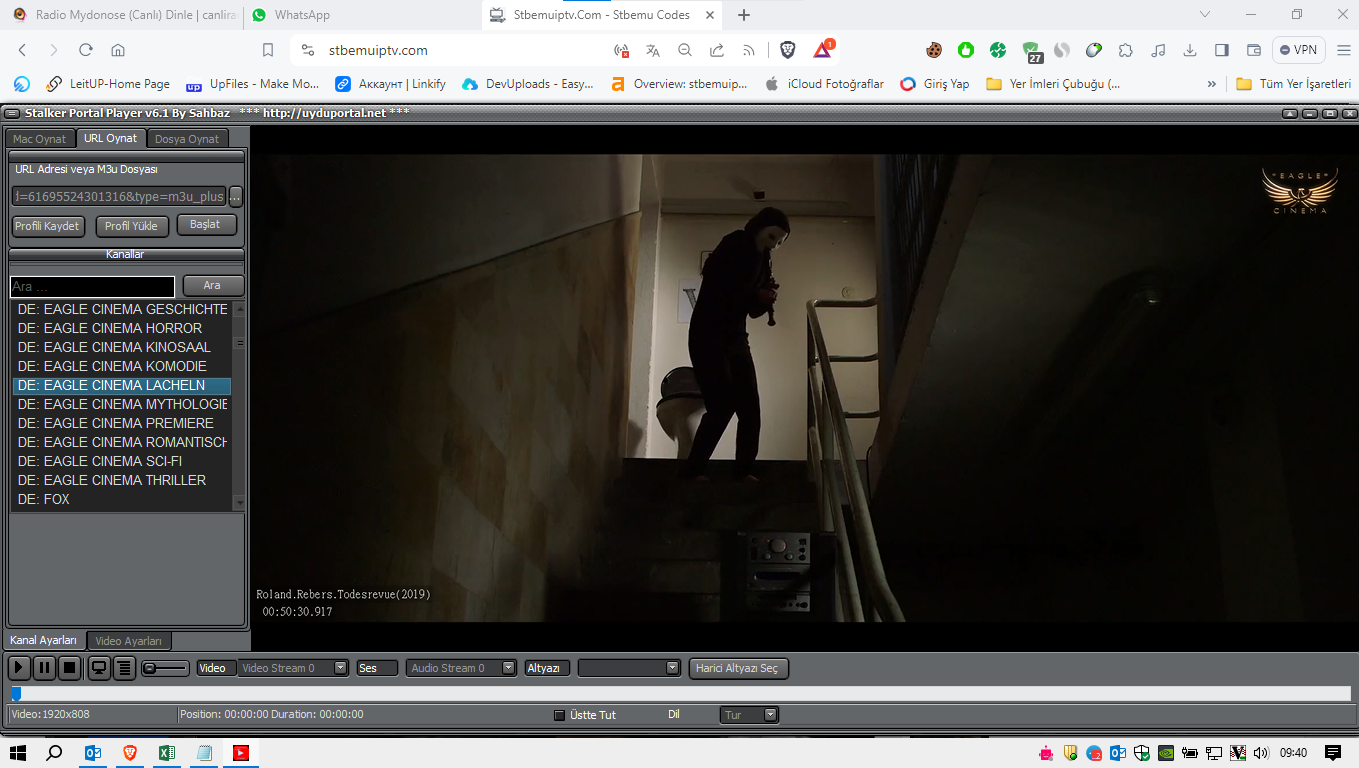The width and height of the screenshot is (1359, 768).
Task: Select channel DE: EAGLE CINEMA ROMANTISCH
Action: click(122, 442)
